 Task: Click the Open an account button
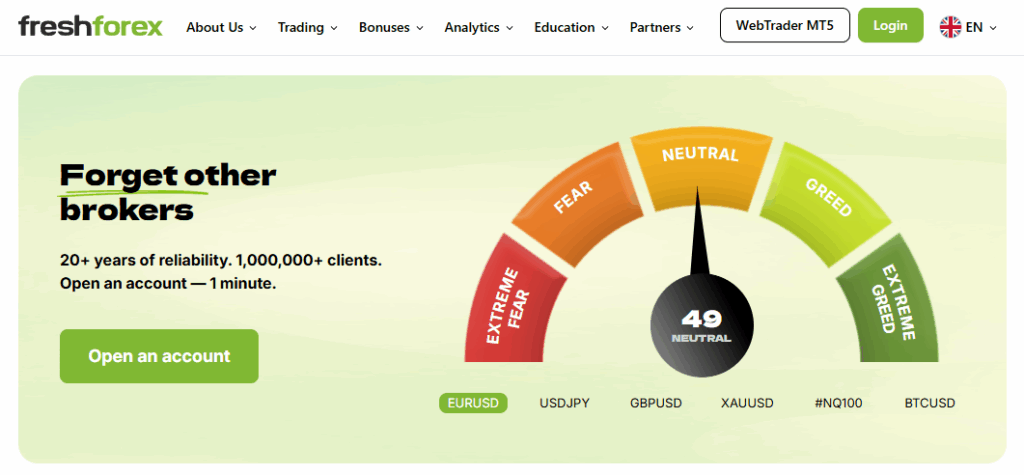(159, 356)
